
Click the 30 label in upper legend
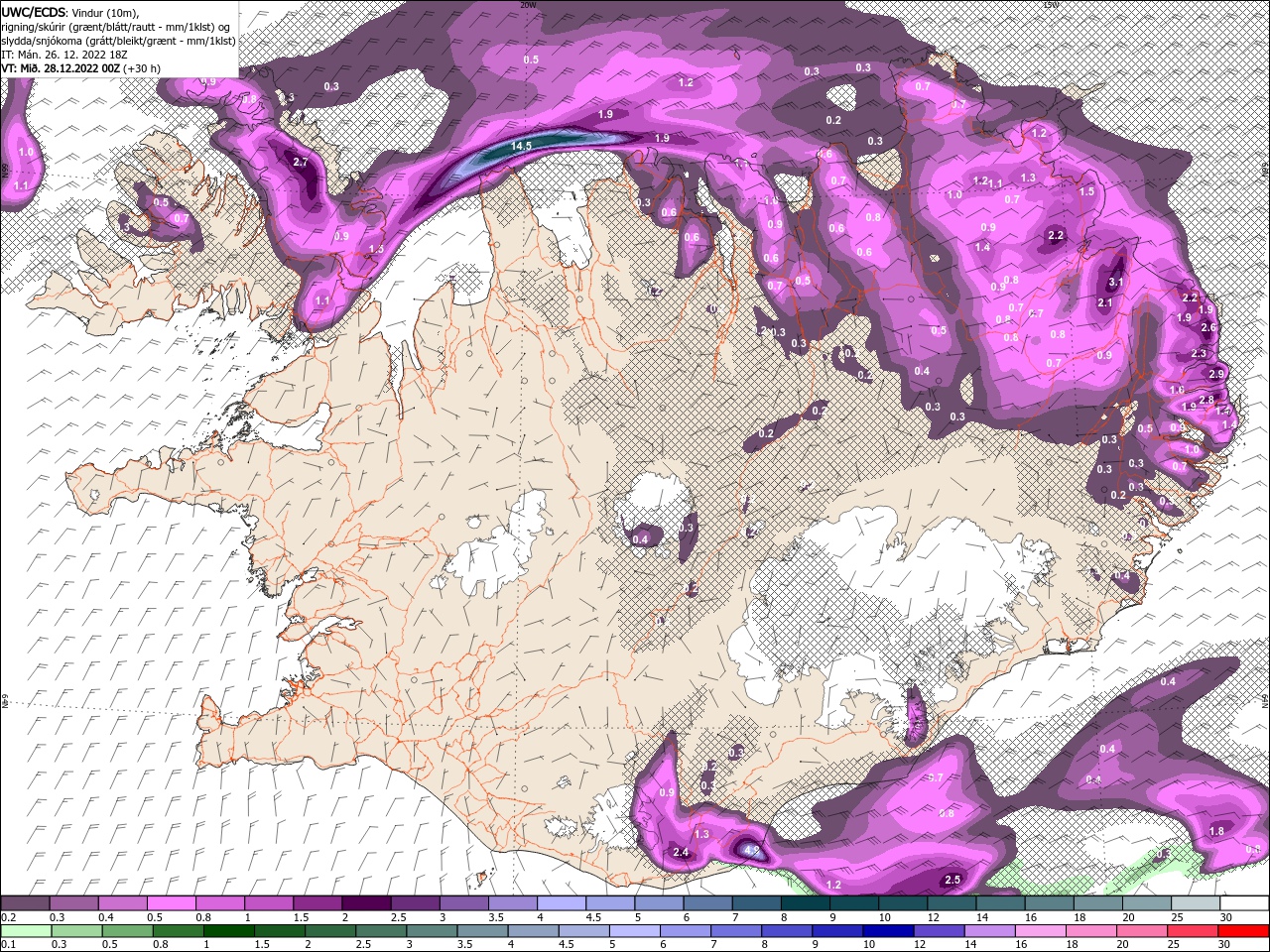[x=1226, y=917]
